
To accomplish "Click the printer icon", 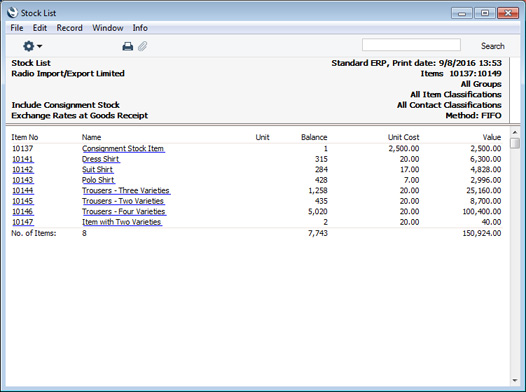I will click(x=127, y=46).
